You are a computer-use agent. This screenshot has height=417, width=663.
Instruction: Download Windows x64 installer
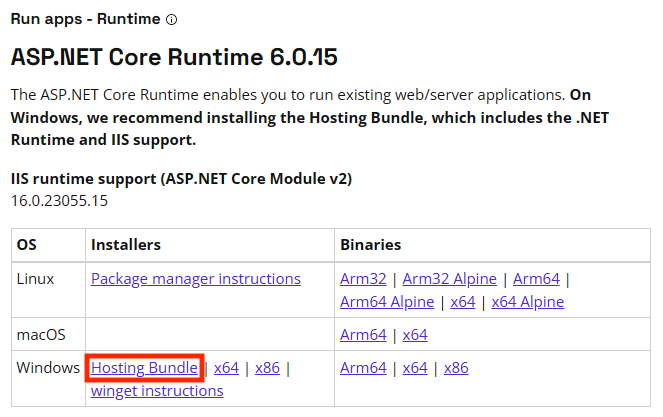tap(226, 368)
